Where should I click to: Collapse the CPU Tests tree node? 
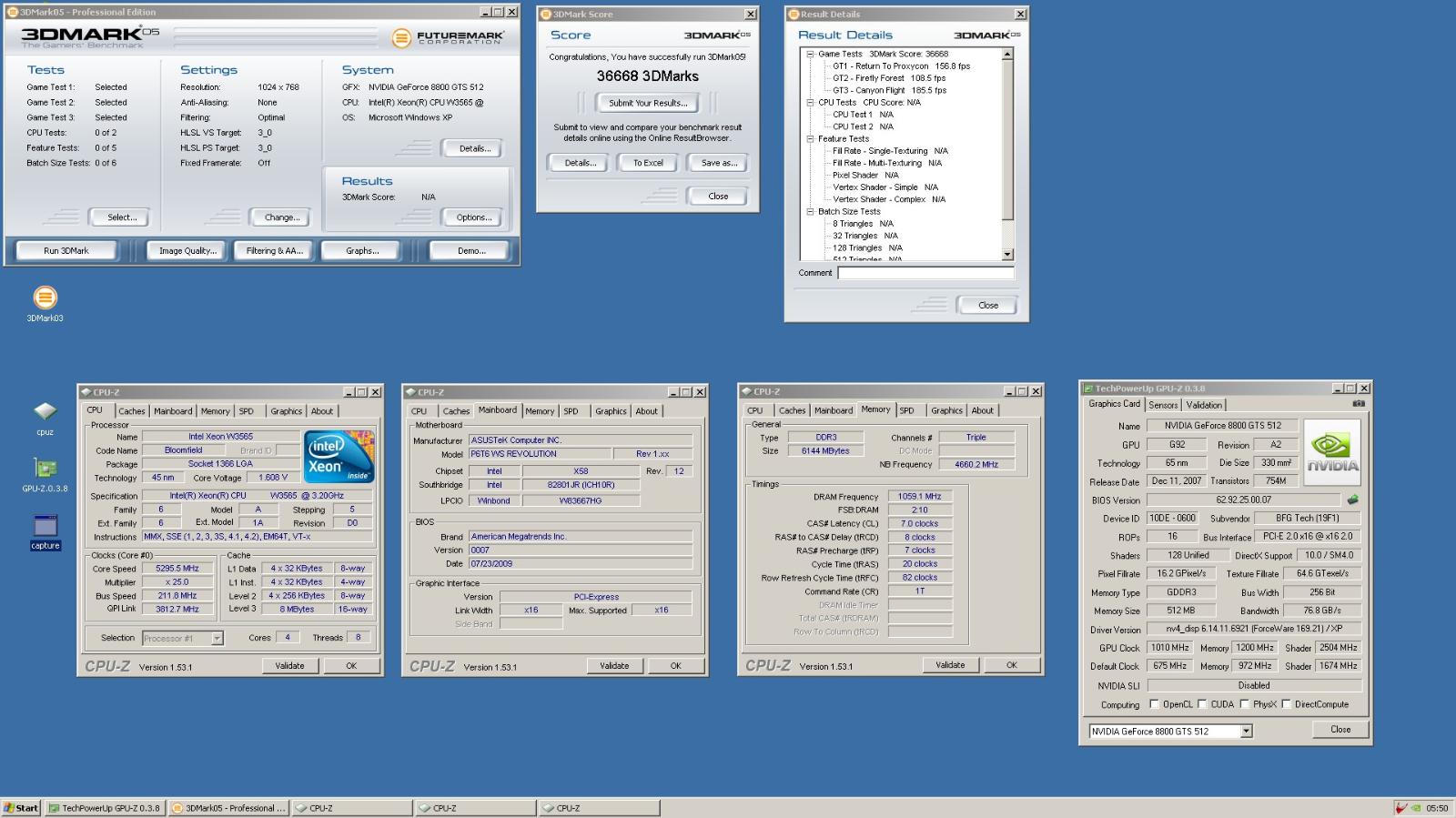coord(810,103)
